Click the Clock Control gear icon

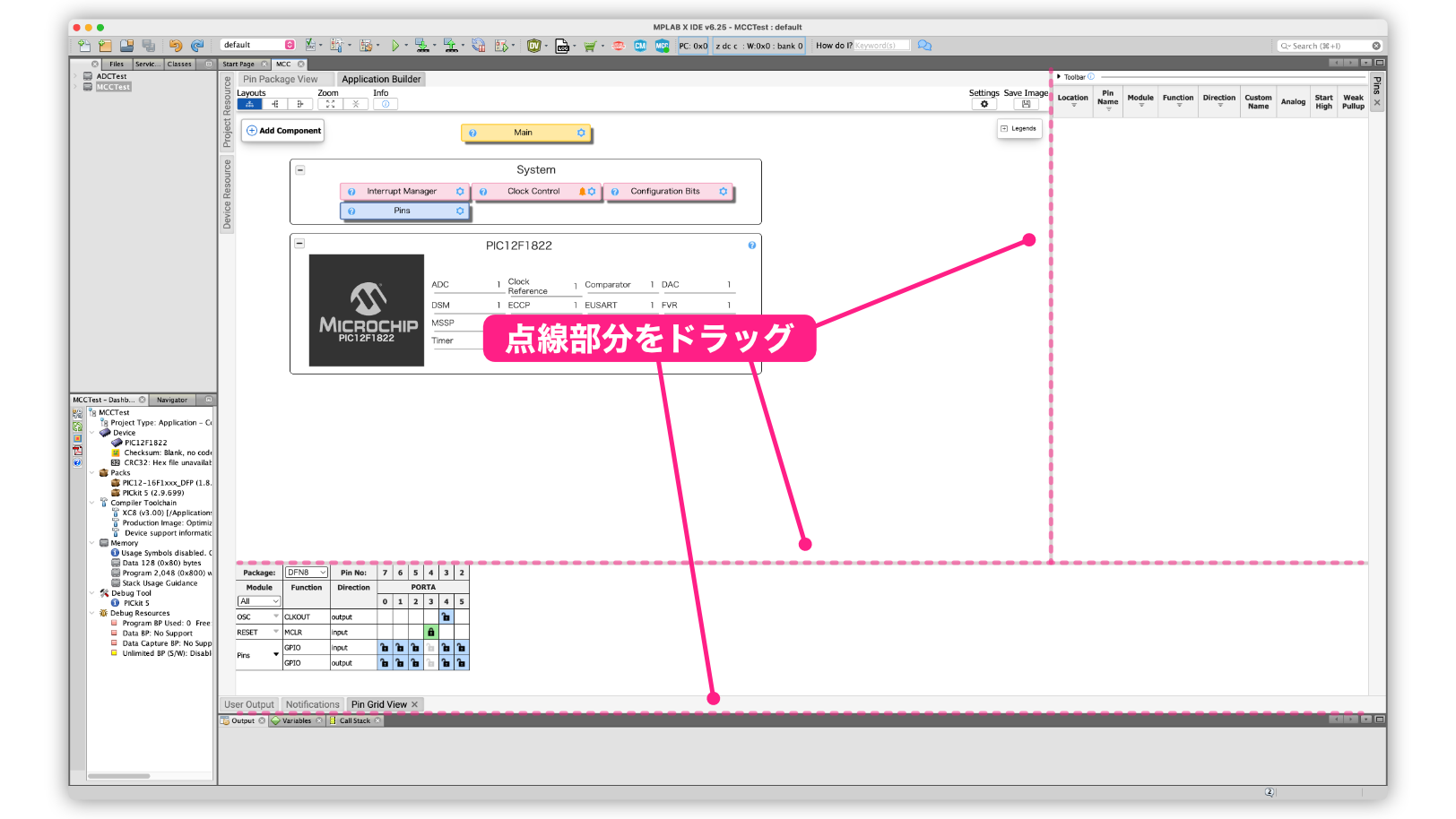592,192
